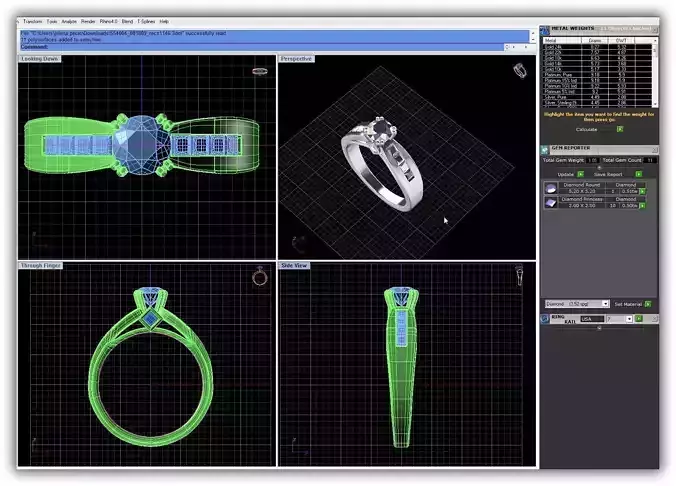This screenshot has height=486, width=676.
Task: Select the Silver, Sterling row
Action: 598,103
